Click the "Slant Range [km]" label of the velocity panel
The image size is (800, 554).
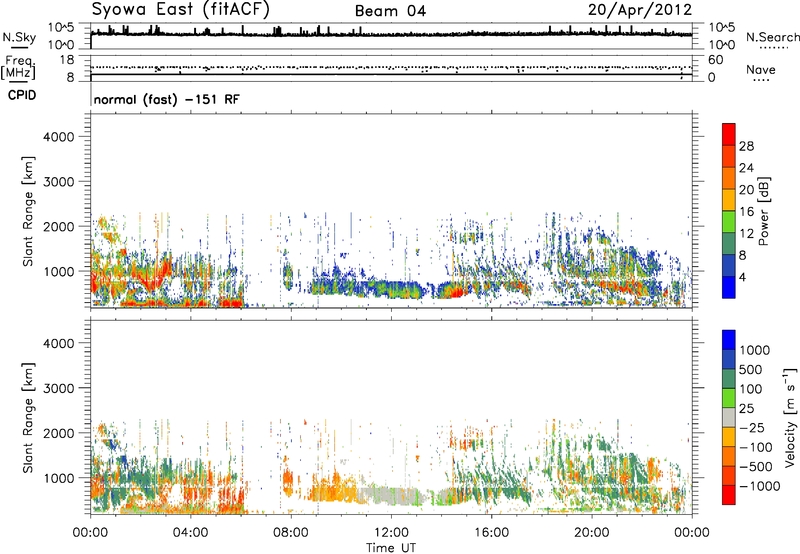[28, 418]
